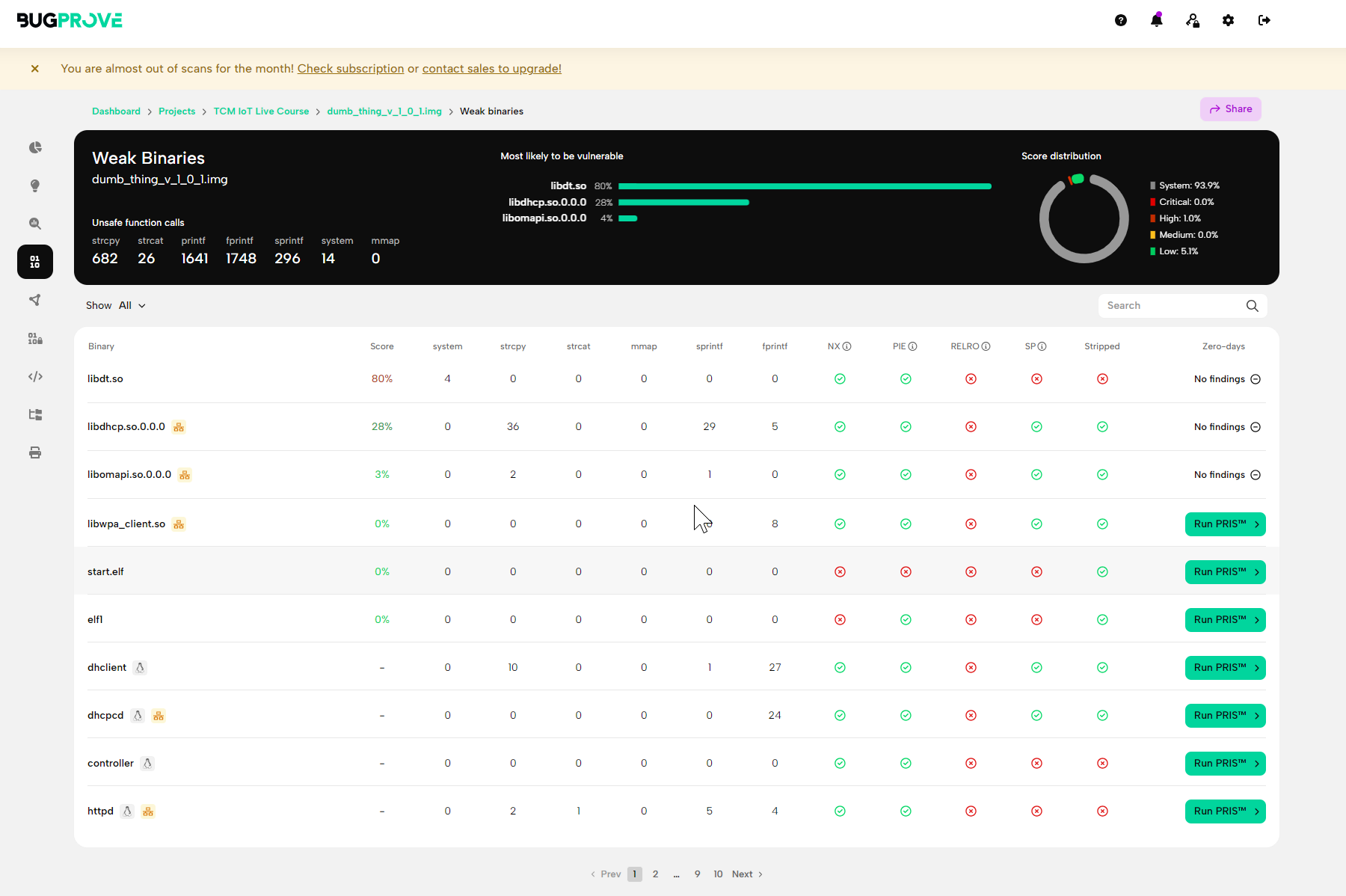Switch to pagination page 2

coord(655,874)
